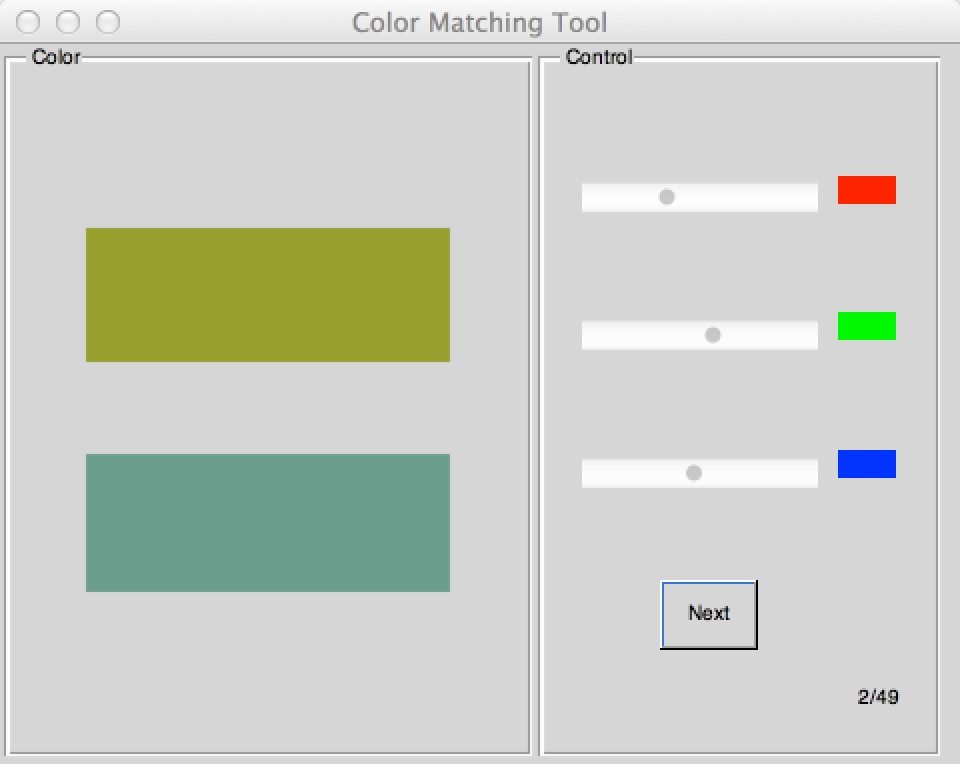Click the olive target color rectangle
The height and width of the screenshot is (764, 960).
[268, 295]
